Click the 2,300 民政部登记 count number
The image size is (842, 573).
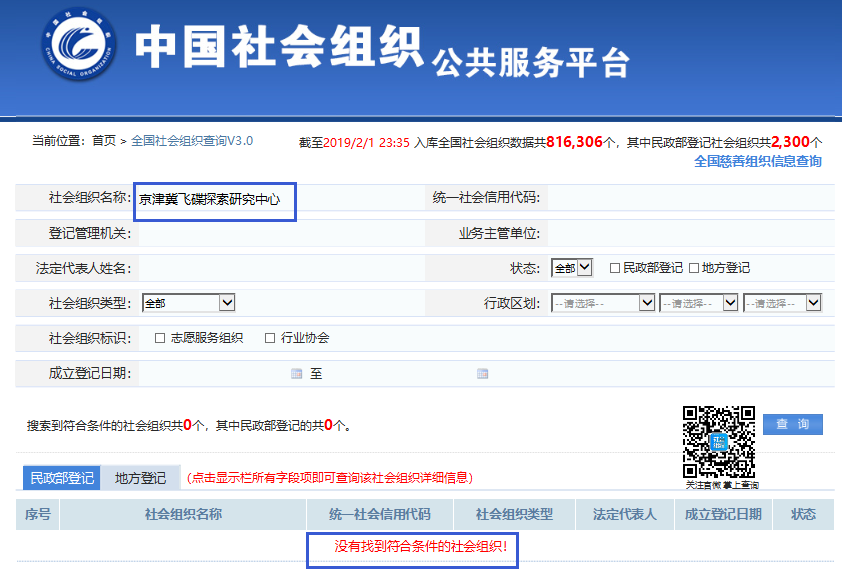tap(790, 142)
